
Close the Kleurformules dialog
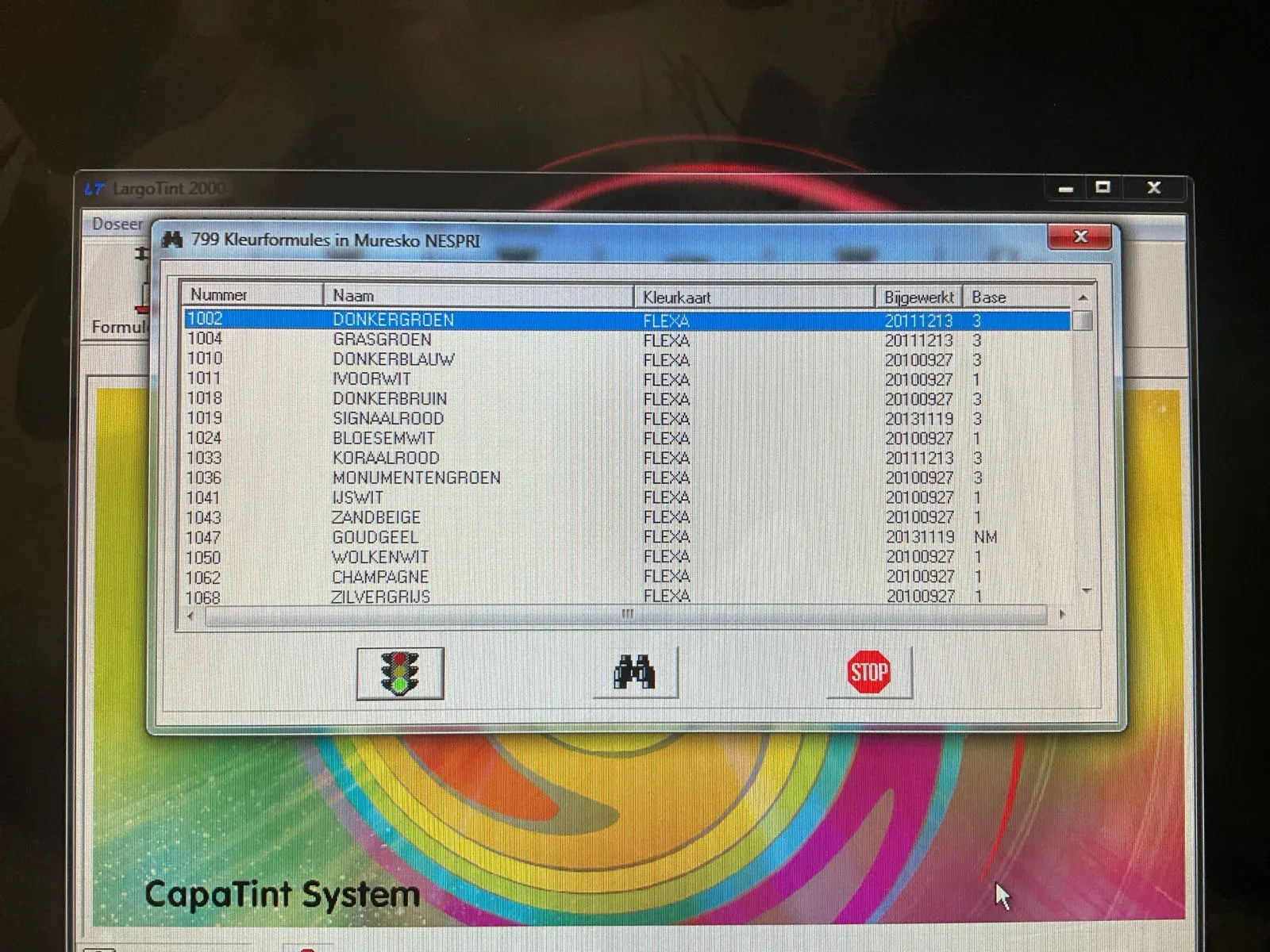[1079, 237]
